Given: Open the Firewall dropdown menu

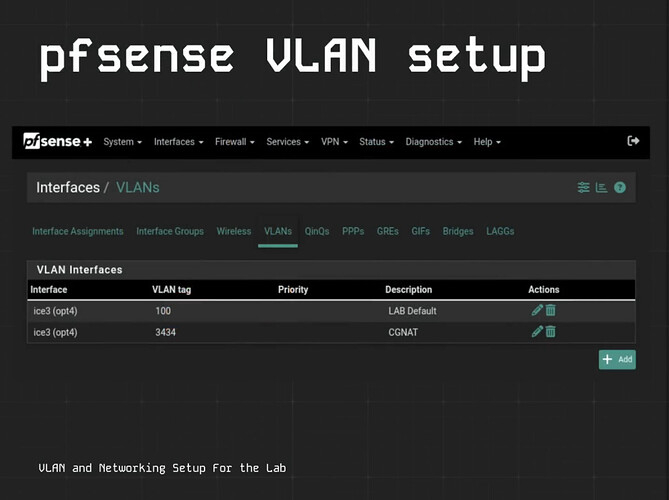Looking at the screenshot, I should point(235,142).
